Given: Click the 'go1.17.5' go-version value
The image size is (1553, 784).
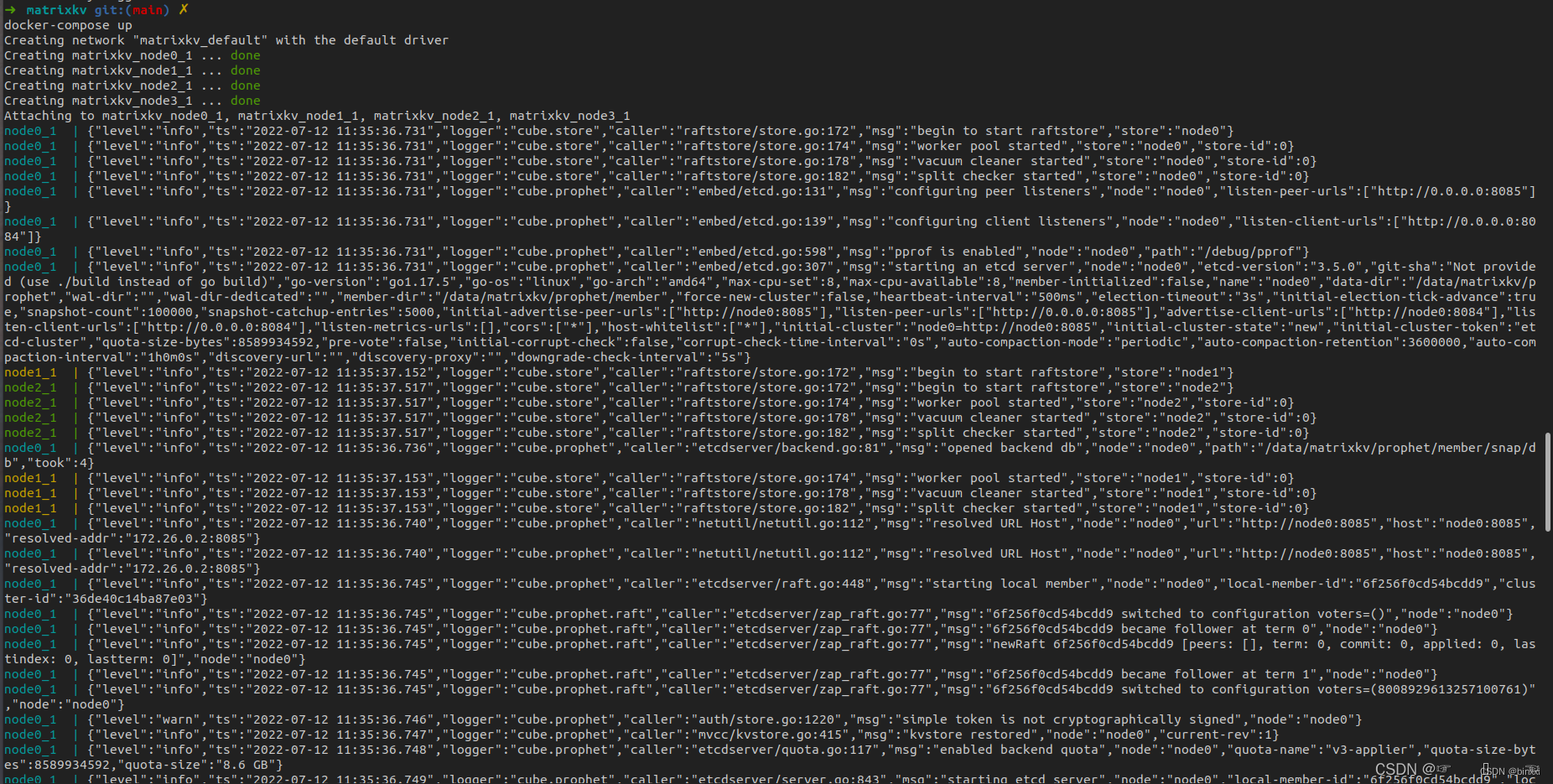Looking at the screenshot, I should [419, 282].
